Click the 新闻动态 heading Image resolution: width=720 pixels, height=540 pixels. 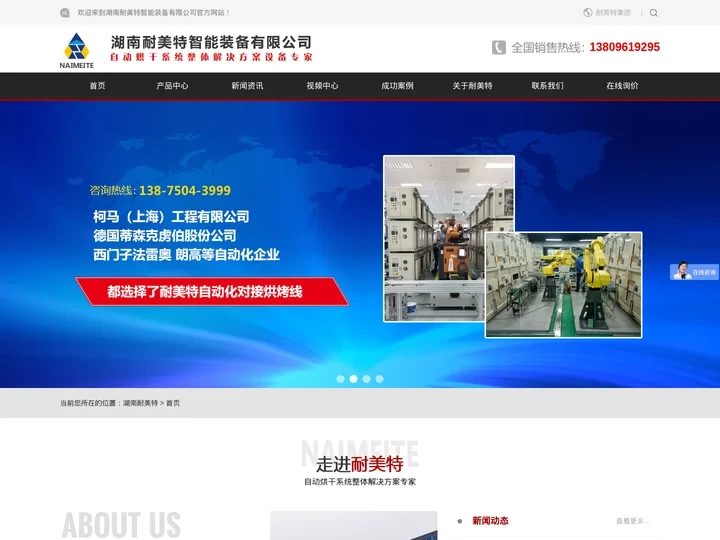tap(490, 521)
